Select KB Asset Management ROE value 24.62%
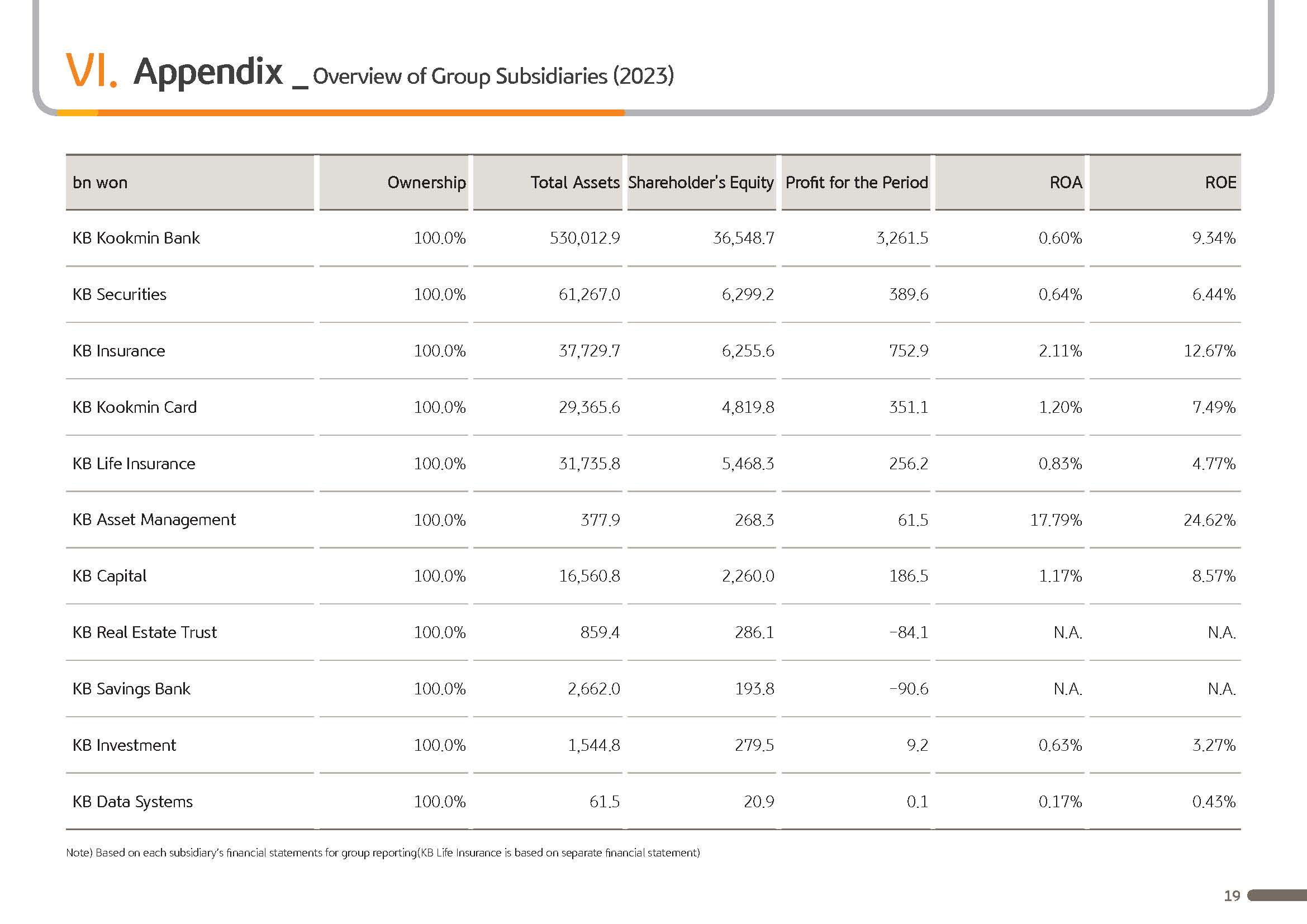Image resolution: width=1307 pixels, height=924 pixels. tap(1209, 520)
